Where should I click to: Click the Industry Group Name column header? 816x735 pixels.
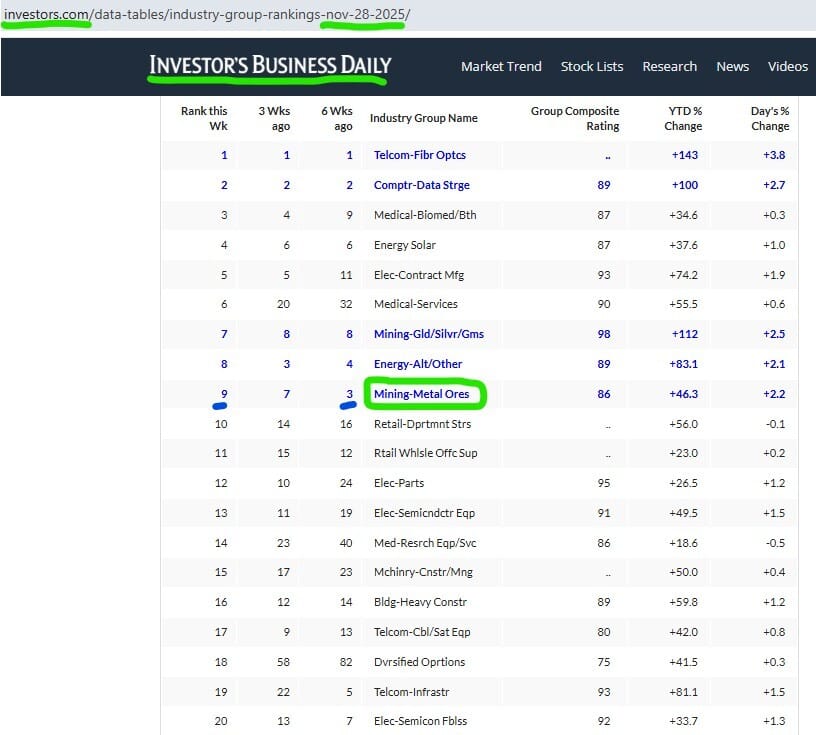(x=424, y=118)
